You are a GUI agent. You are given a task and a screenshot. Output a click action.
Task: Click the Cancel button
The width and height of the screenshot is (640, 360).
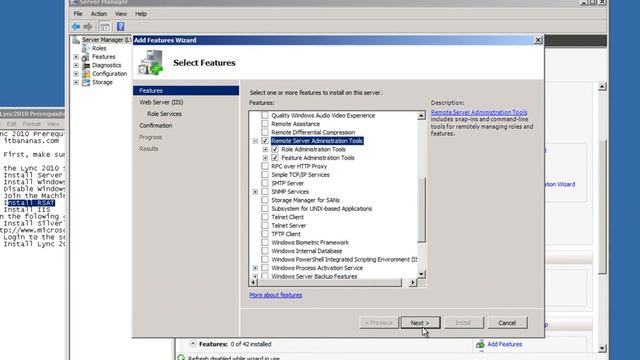point(507,323)
